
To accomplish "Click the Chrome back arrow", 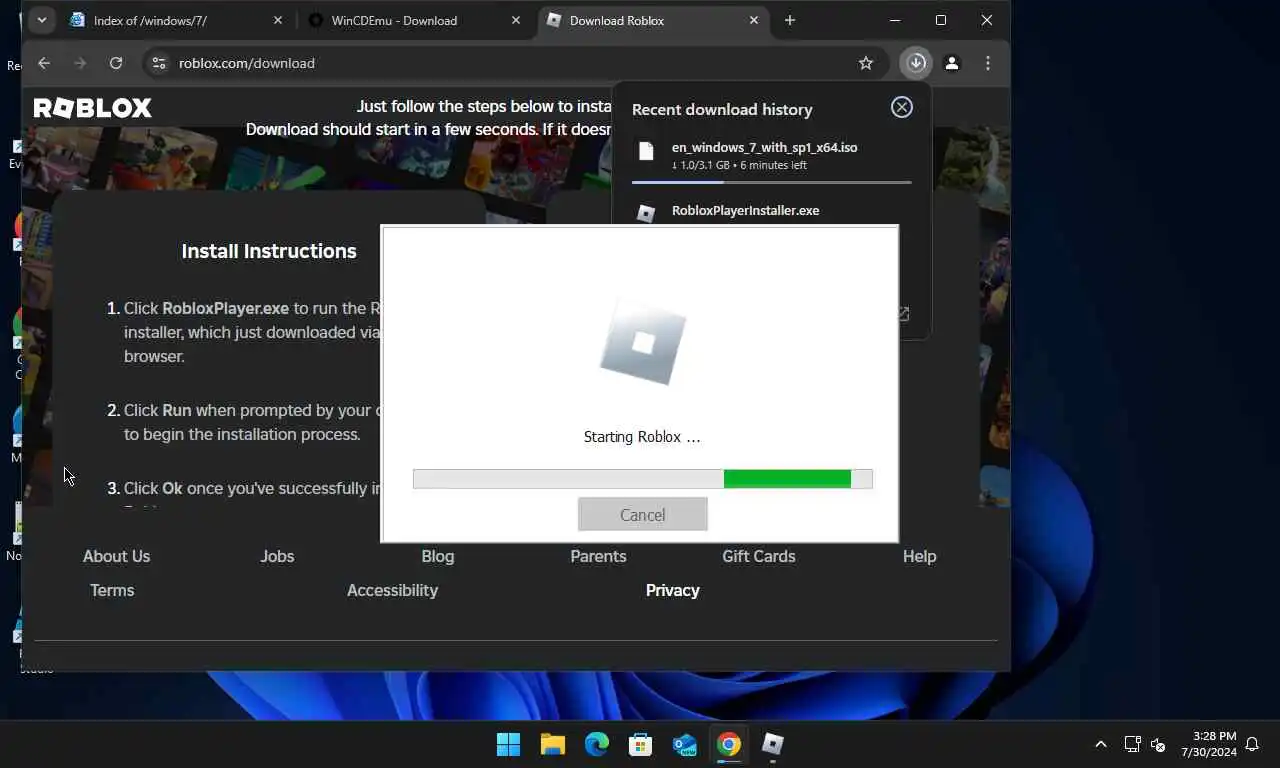I will 44,63.
